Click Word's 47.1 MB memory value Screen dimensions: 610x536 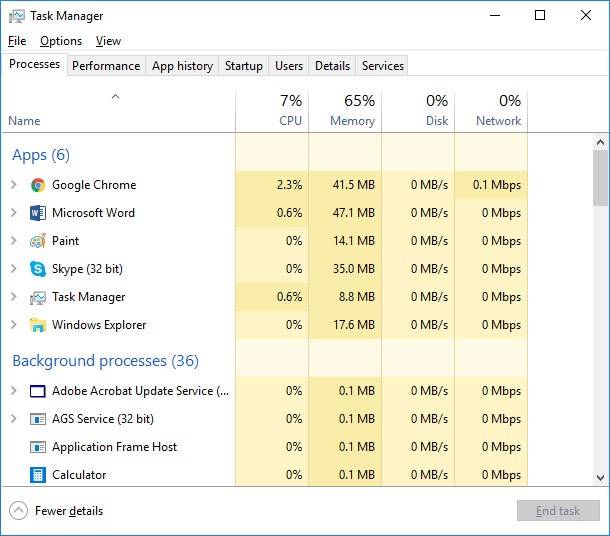coord(354,213)
